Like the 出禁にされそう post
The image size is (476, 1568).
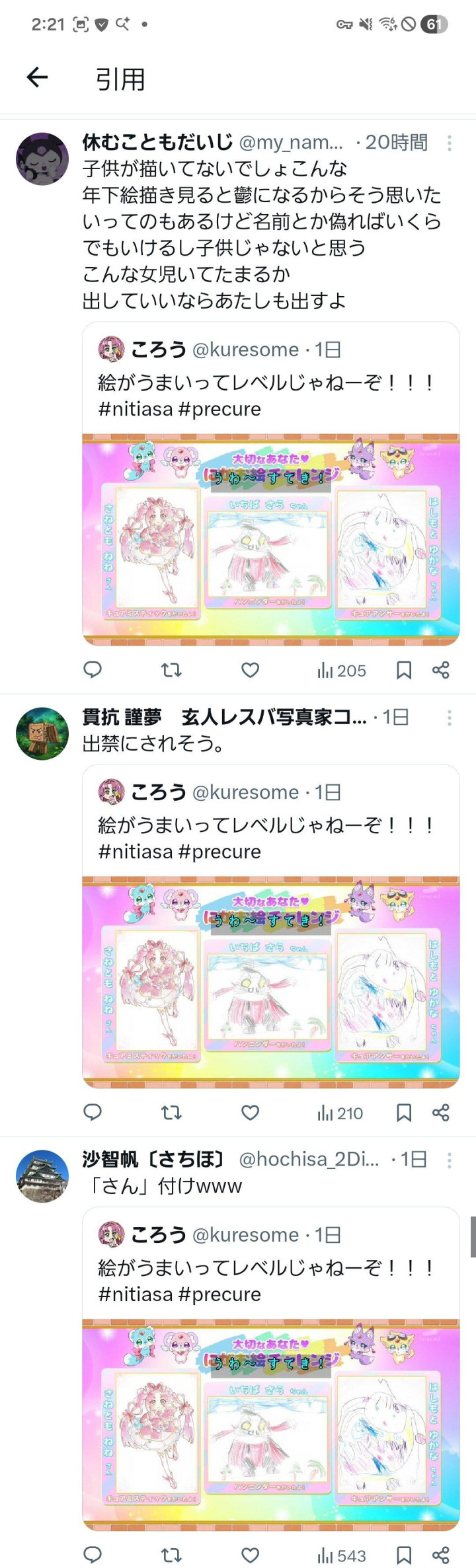coord(250,1113)
